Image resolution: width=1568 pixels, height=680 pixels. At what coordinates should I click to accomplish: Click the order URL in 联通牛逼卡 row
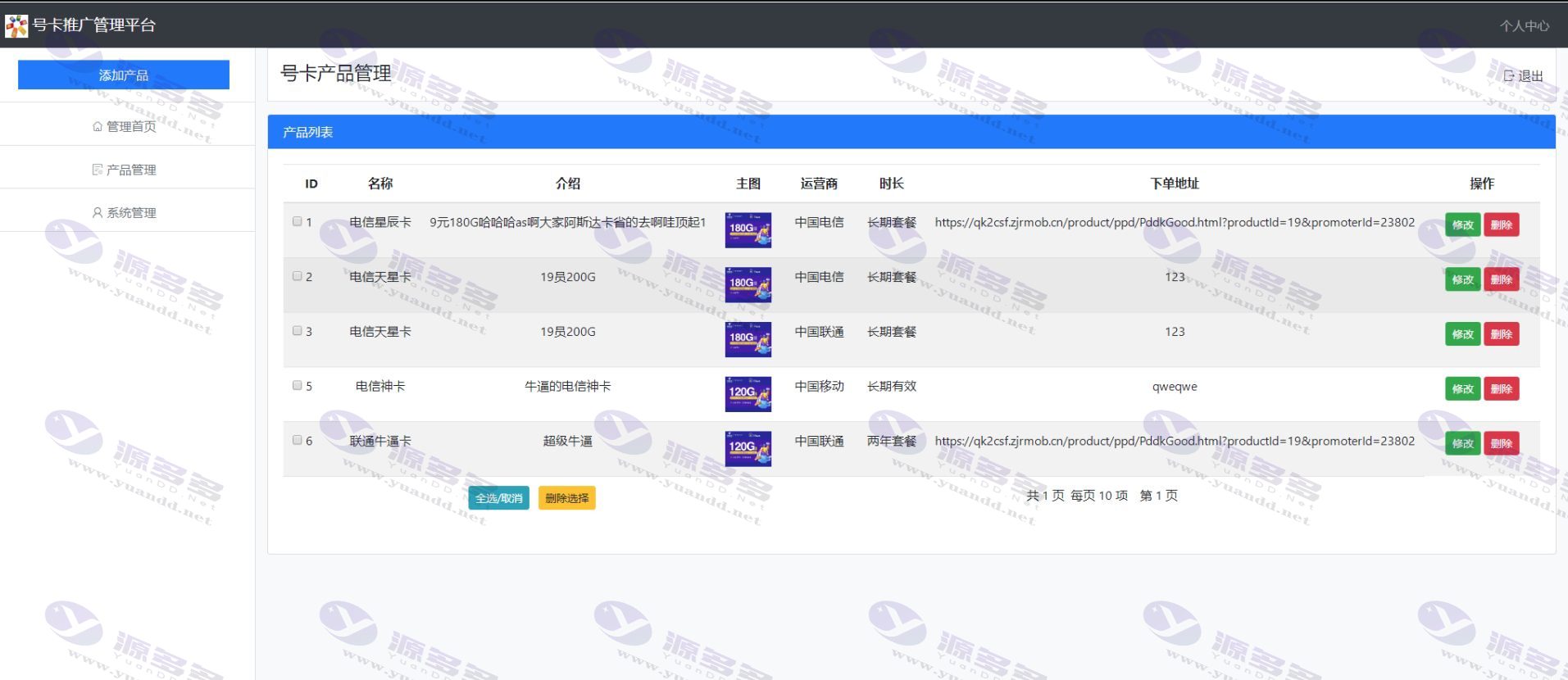pyautogui.click(x=1175, y=441)
